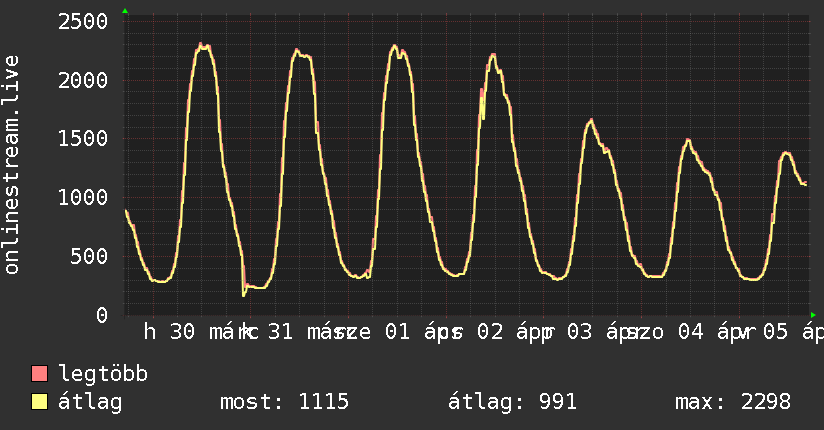Click the red legtöbb legend swatch
Viewport: 824px width, 430px height.
40,375
